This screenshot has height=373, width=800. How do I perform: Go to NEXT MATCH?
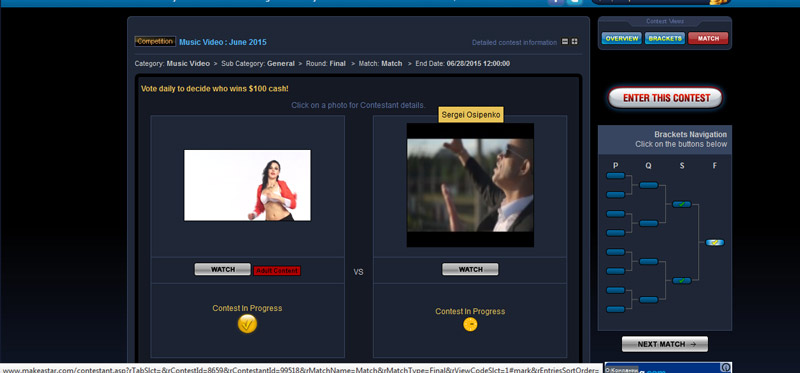click(665, 344)
